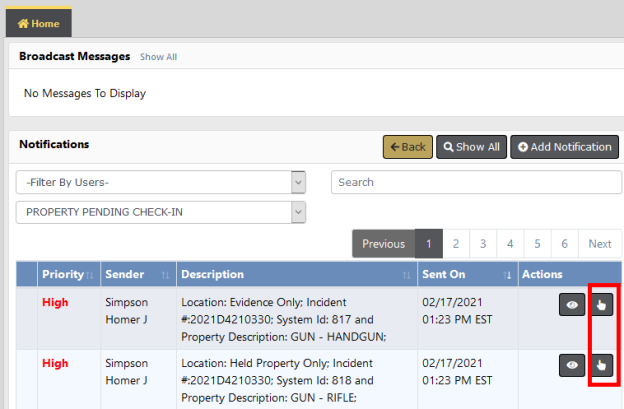Click the Next page button
This screenshot has height=409, width=624.
tap(599, 244)
